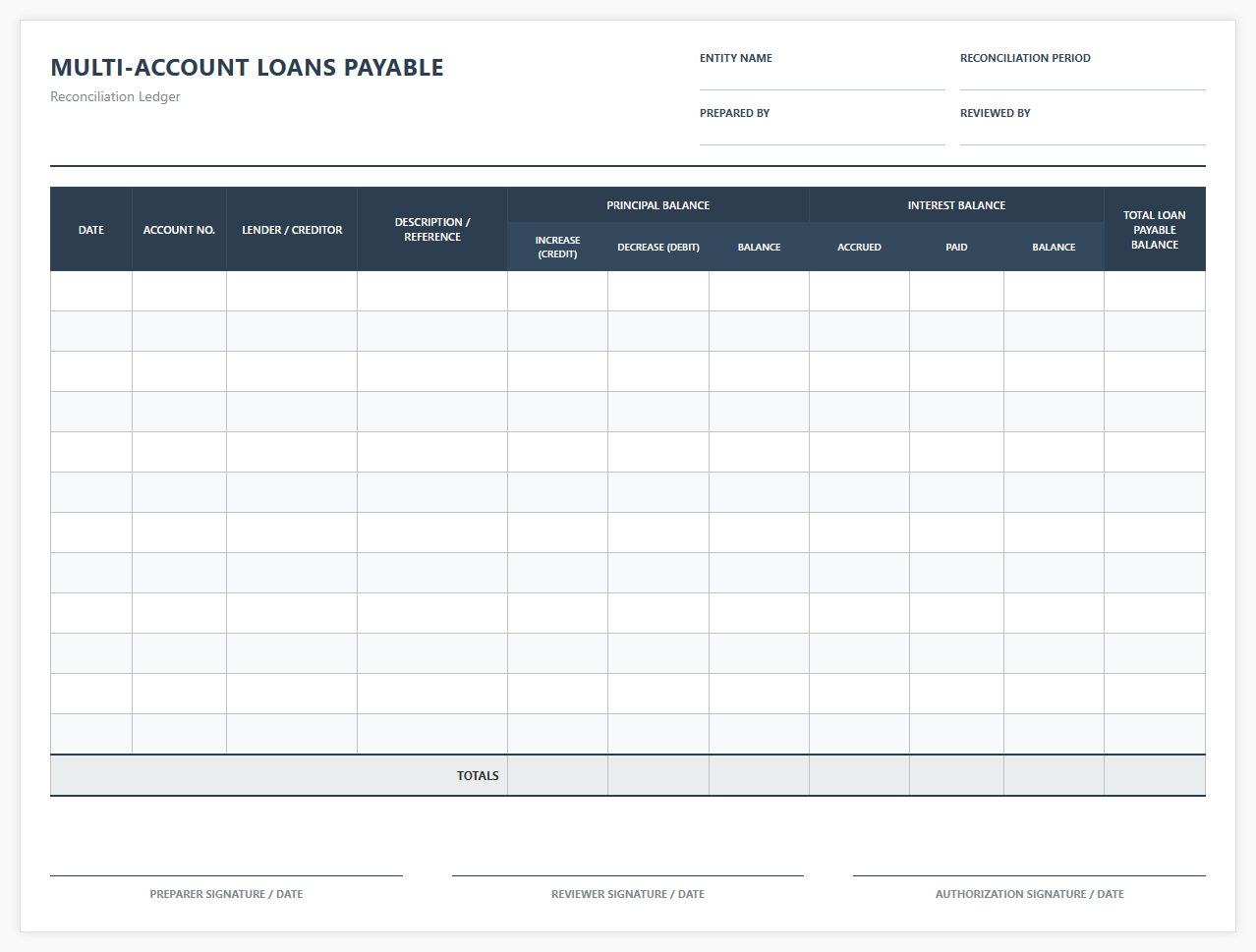
Task: Click the Preparer Signature / Date line
Action: pos(226,875)
